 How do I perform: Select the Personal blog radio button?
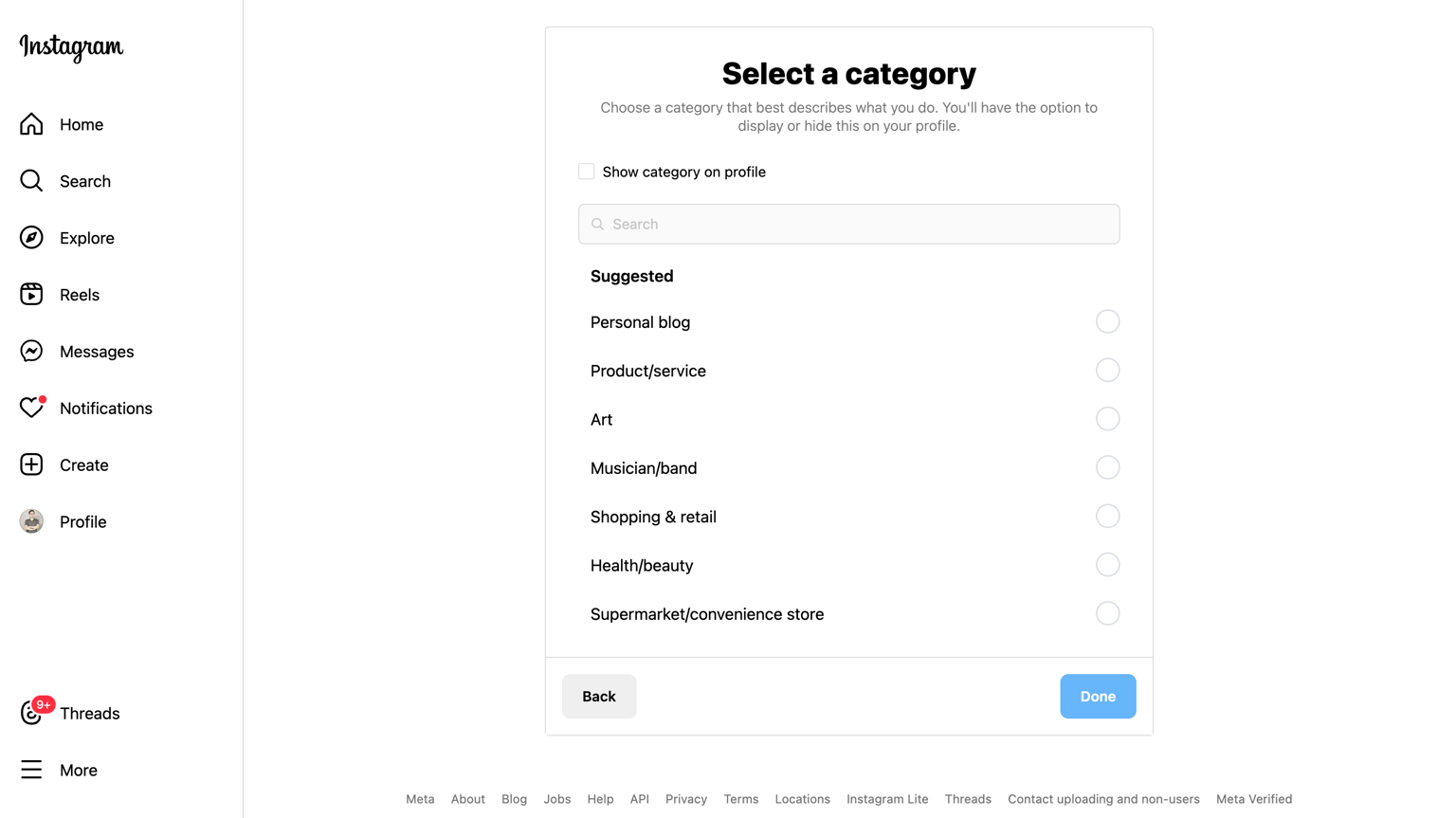point(1107,322)
